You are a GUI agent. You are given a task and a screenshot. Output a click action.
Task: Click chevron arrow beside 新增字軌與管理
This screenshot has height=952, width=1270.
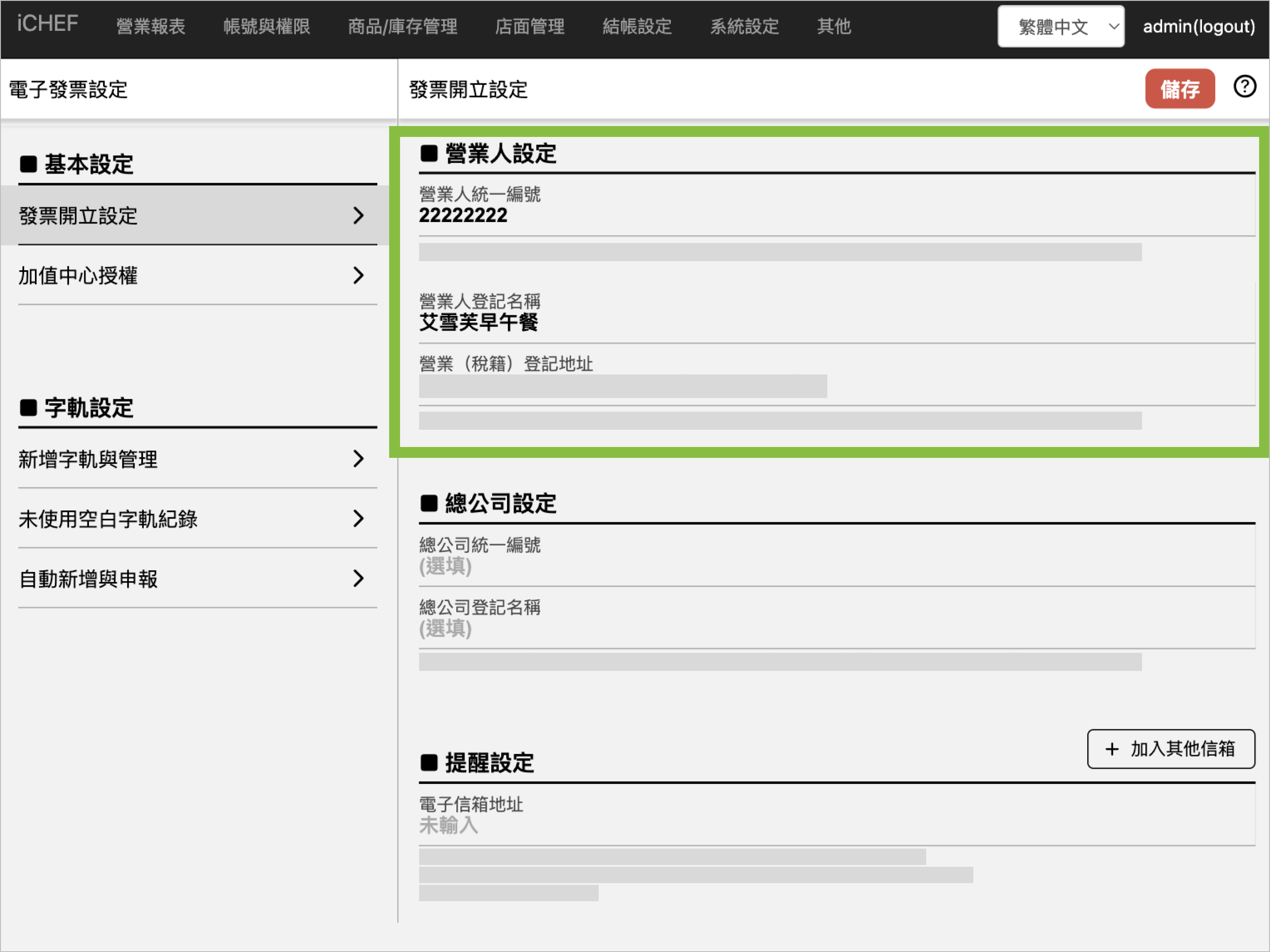358,458
